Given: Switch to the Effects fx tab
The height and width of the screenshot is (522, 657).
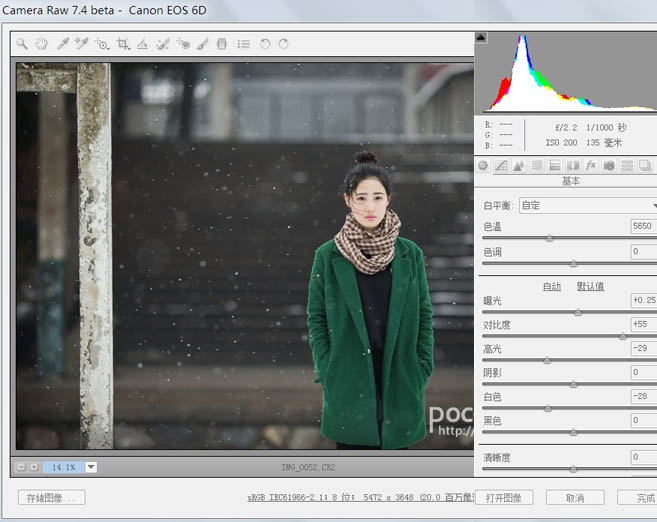Looking at the screenshot, I should (x=591, y=165).
